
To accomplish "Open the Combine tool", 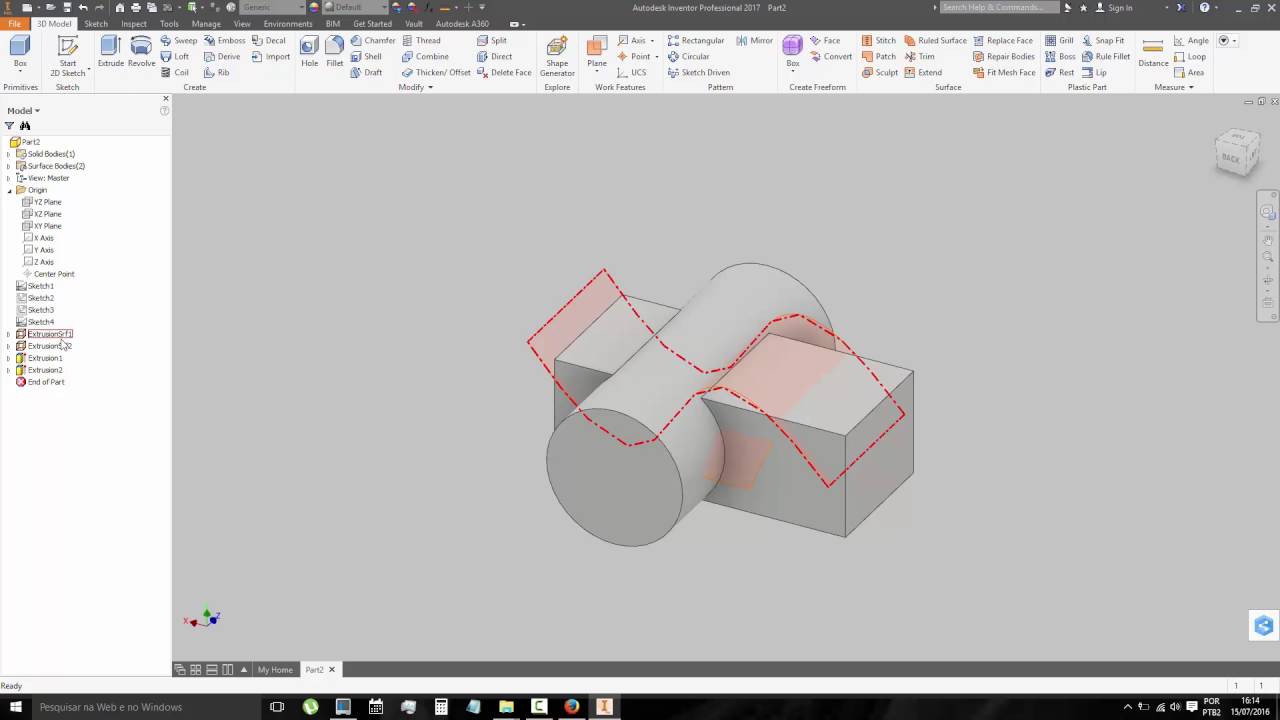I will (425, 56).
